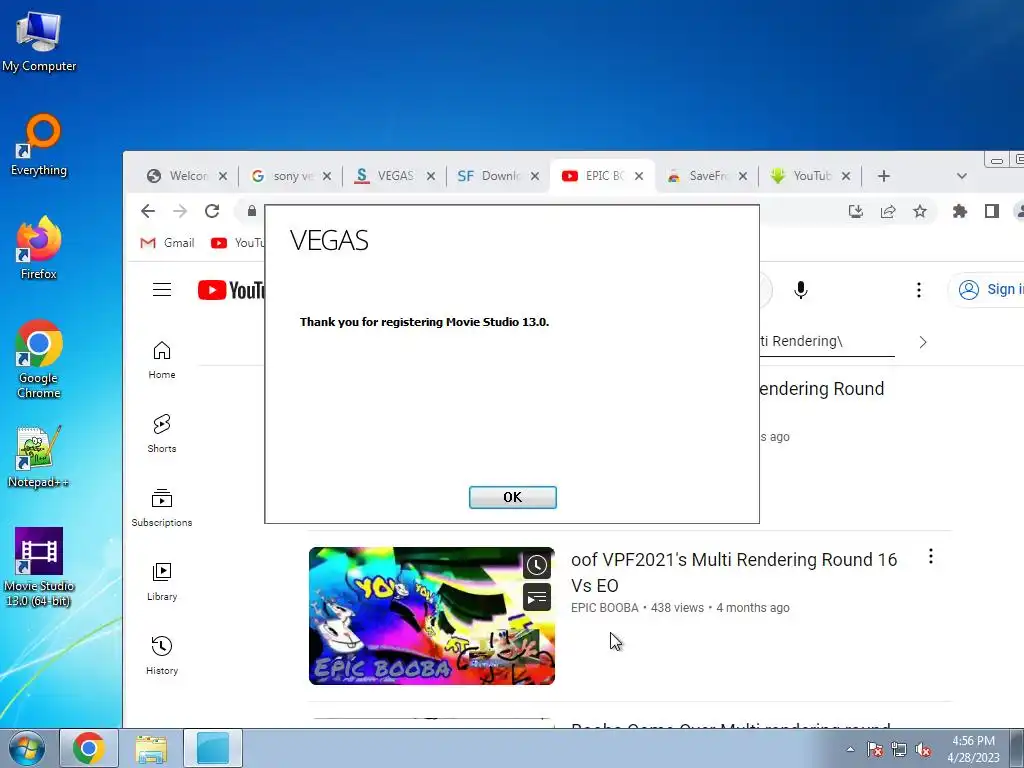
Task: Select the blue application taskbar button
Action: [x=213, y=748]
